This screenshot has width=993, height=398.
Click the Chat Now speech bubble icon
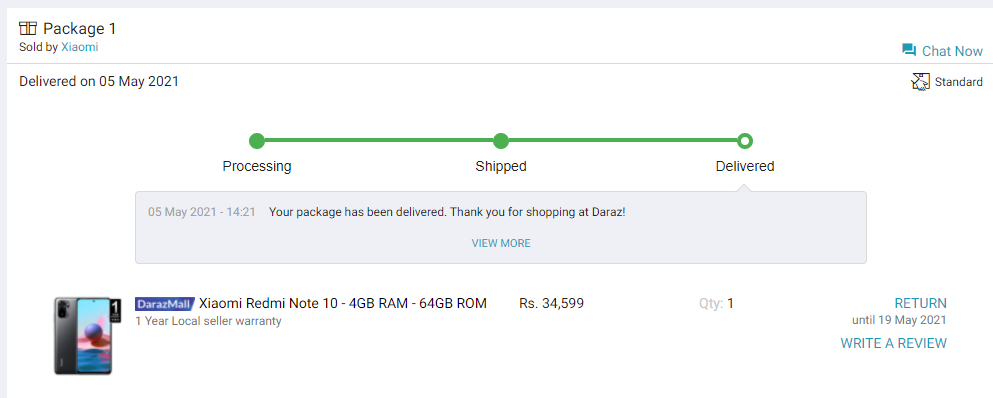(x=909, y=50)
